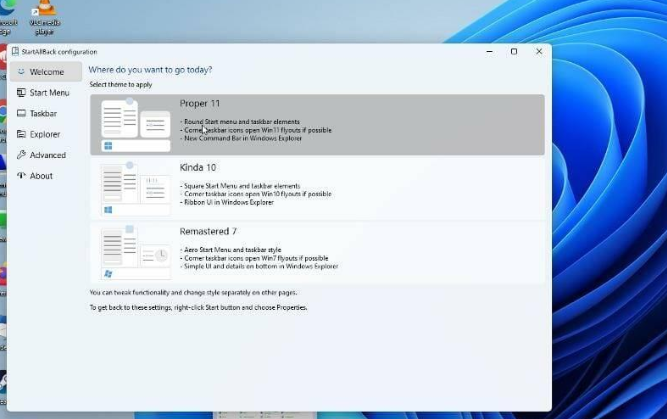Click 'Ribbon UI in Windows Explorer' text
The image size is (667, 419).
pyautogui.click(x=229, y=202)
